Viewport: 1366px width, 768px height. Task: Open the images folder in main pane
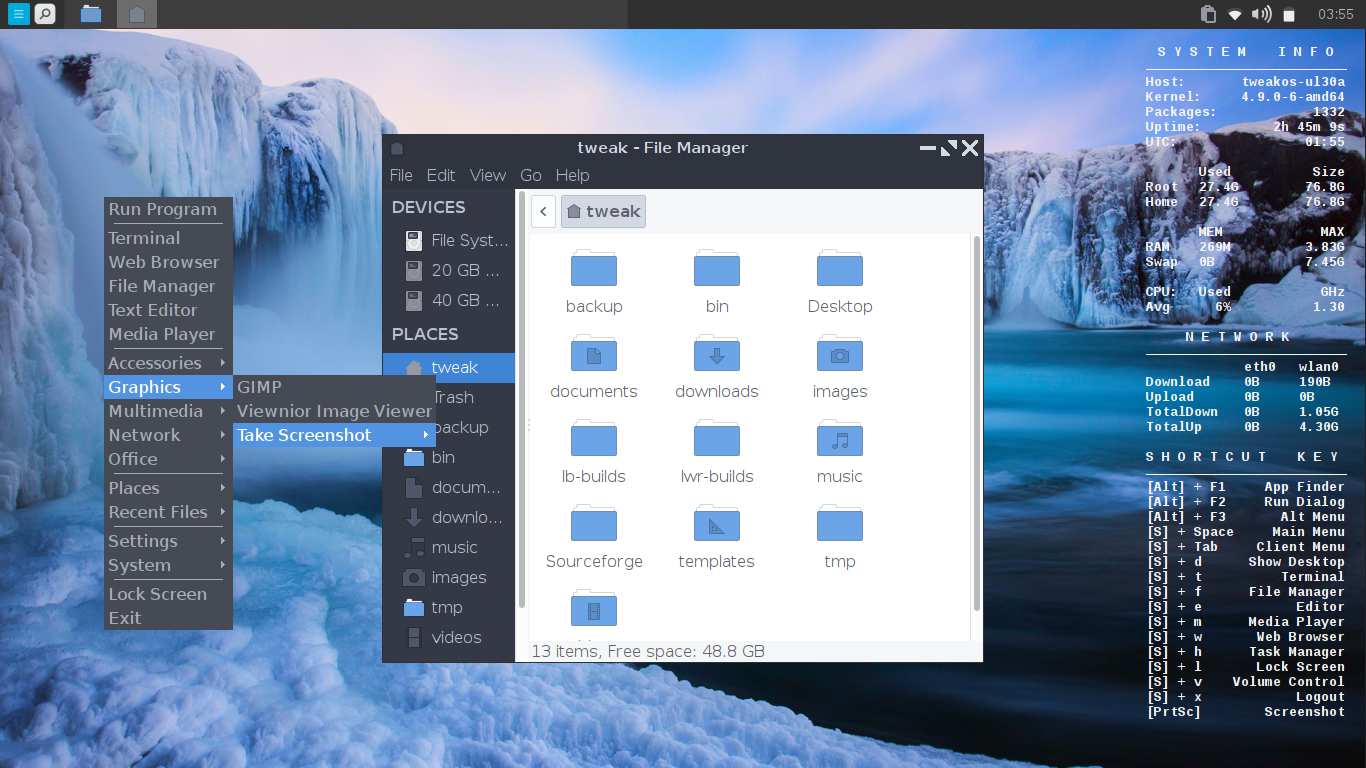[839, 355]
